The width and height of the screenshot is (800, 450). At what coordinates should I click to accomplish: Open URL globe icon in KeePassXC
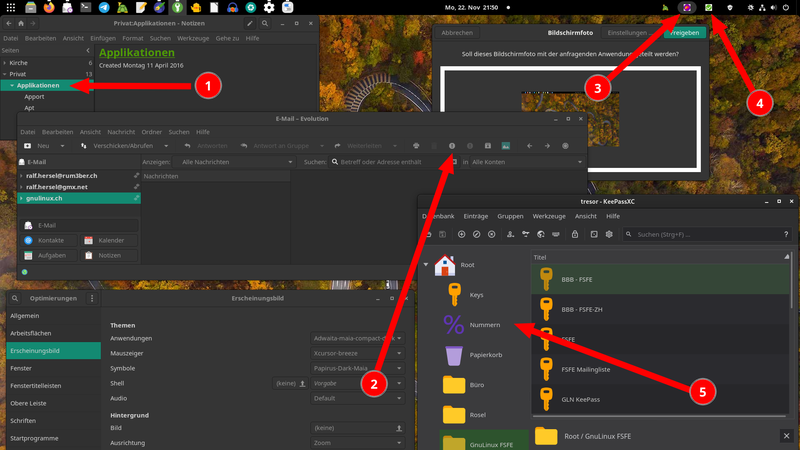coord(541,234)
